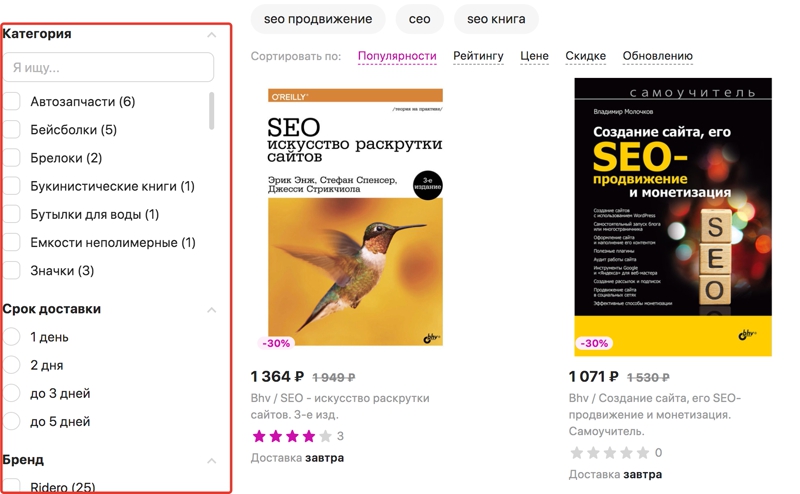Tick the Бутылки для воды checkbox
Image resolution: width=800 pixels, height=494 pixels.
12,214
